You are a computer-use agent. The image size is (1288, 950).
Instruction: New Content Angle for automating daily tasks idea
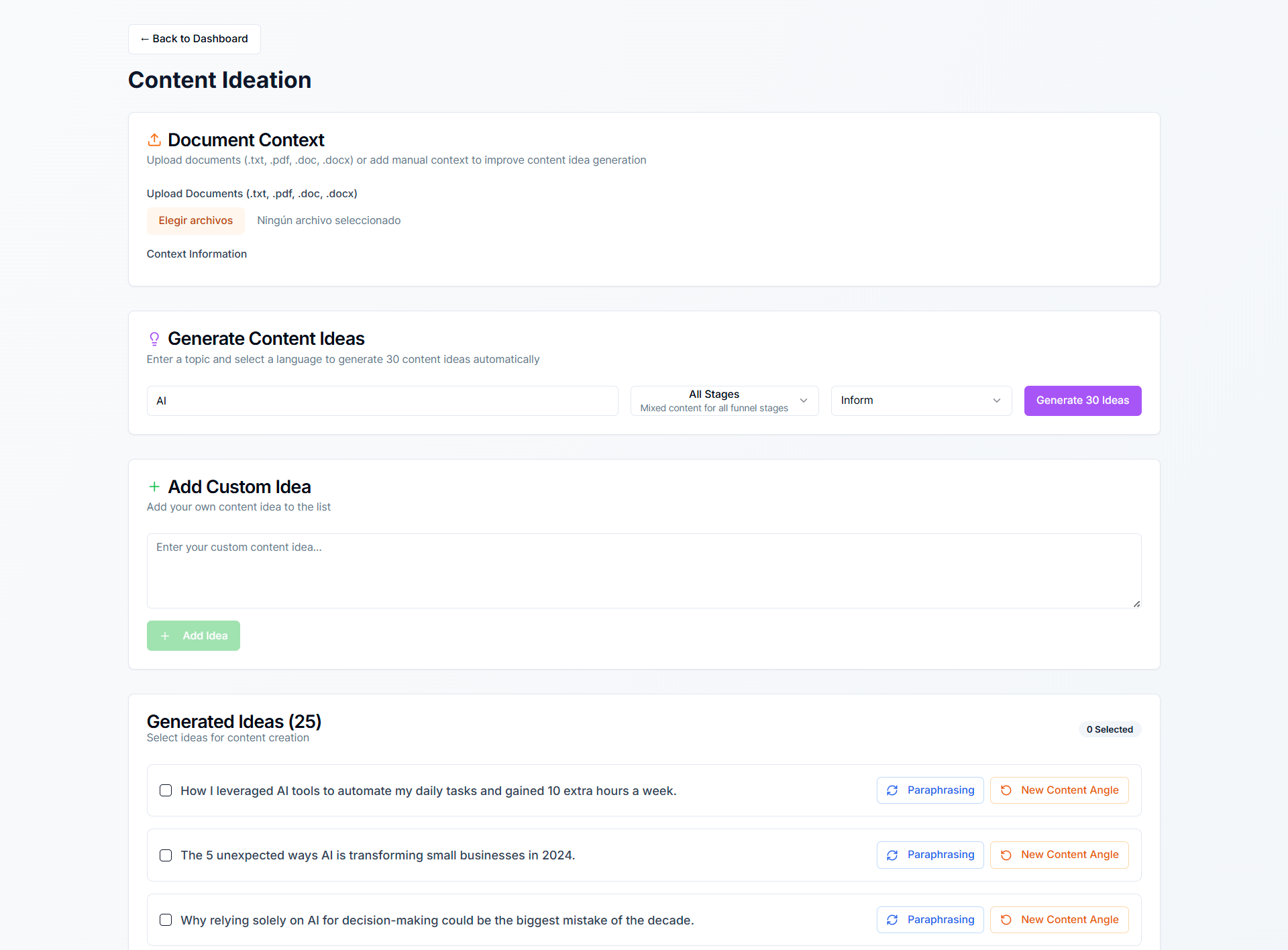point(1059,790)
